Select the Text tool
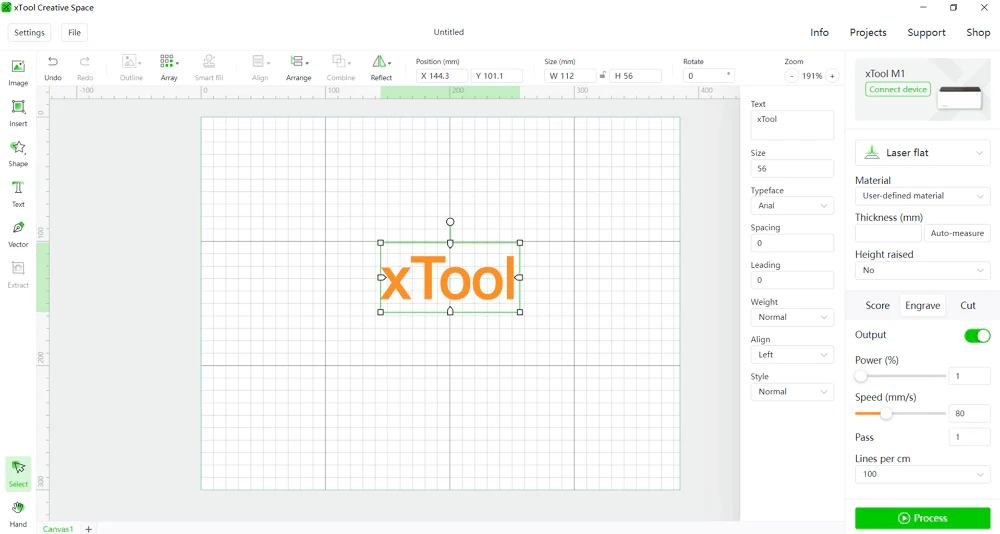The height and width of the screenshot is (534, 1000). point(18,194)
